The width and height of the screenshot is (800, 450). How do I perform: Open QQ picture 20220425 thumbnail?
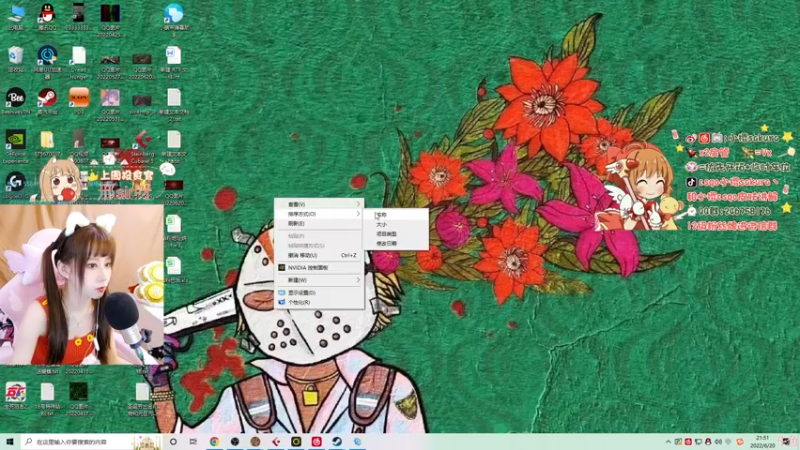[110, 20]
